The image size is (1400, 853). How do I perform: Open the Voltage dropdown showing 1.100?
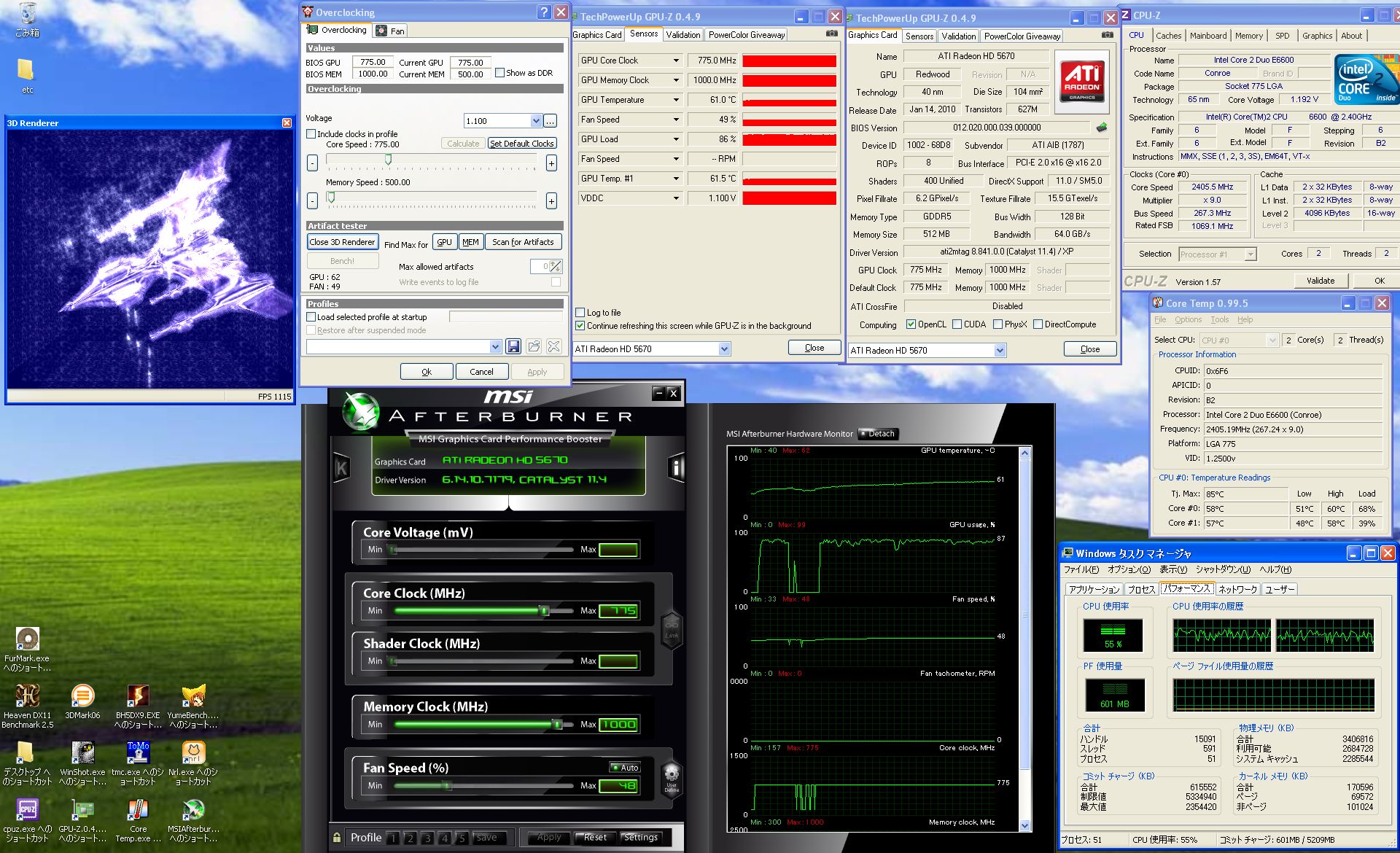pos(536,121)
